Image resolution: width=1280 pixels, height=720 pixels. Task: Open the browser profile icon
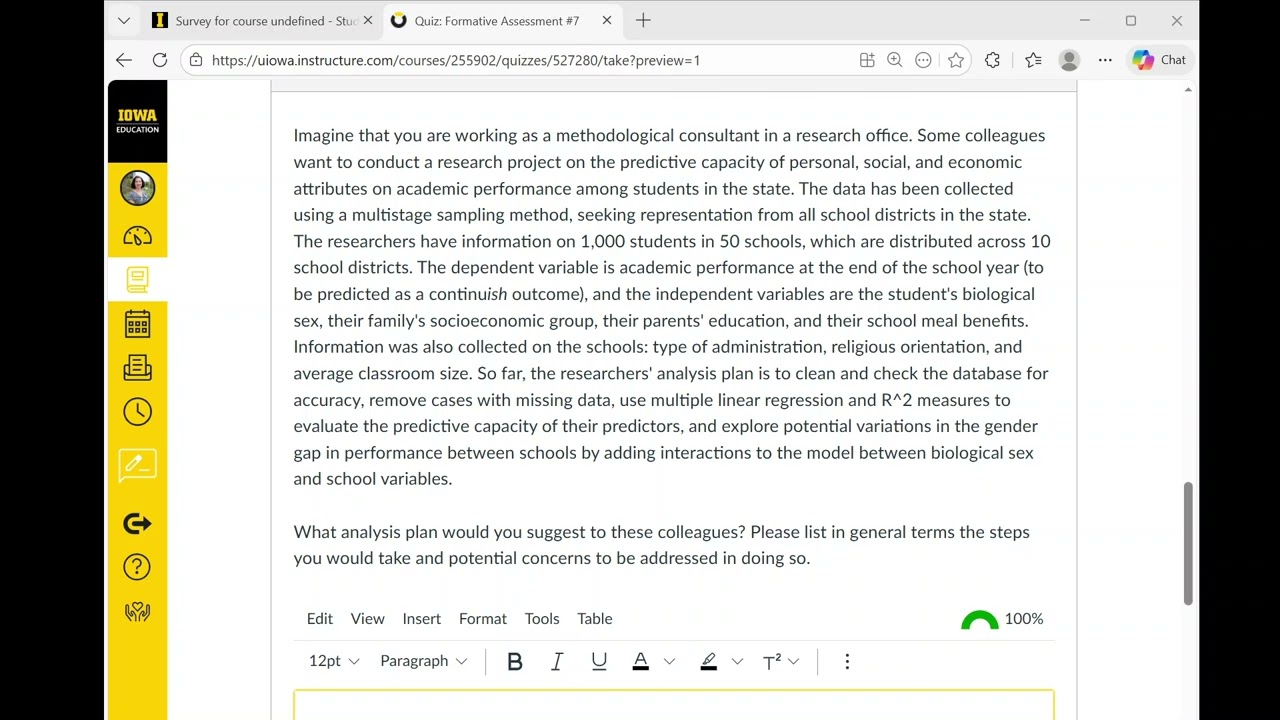[1069, 60]
